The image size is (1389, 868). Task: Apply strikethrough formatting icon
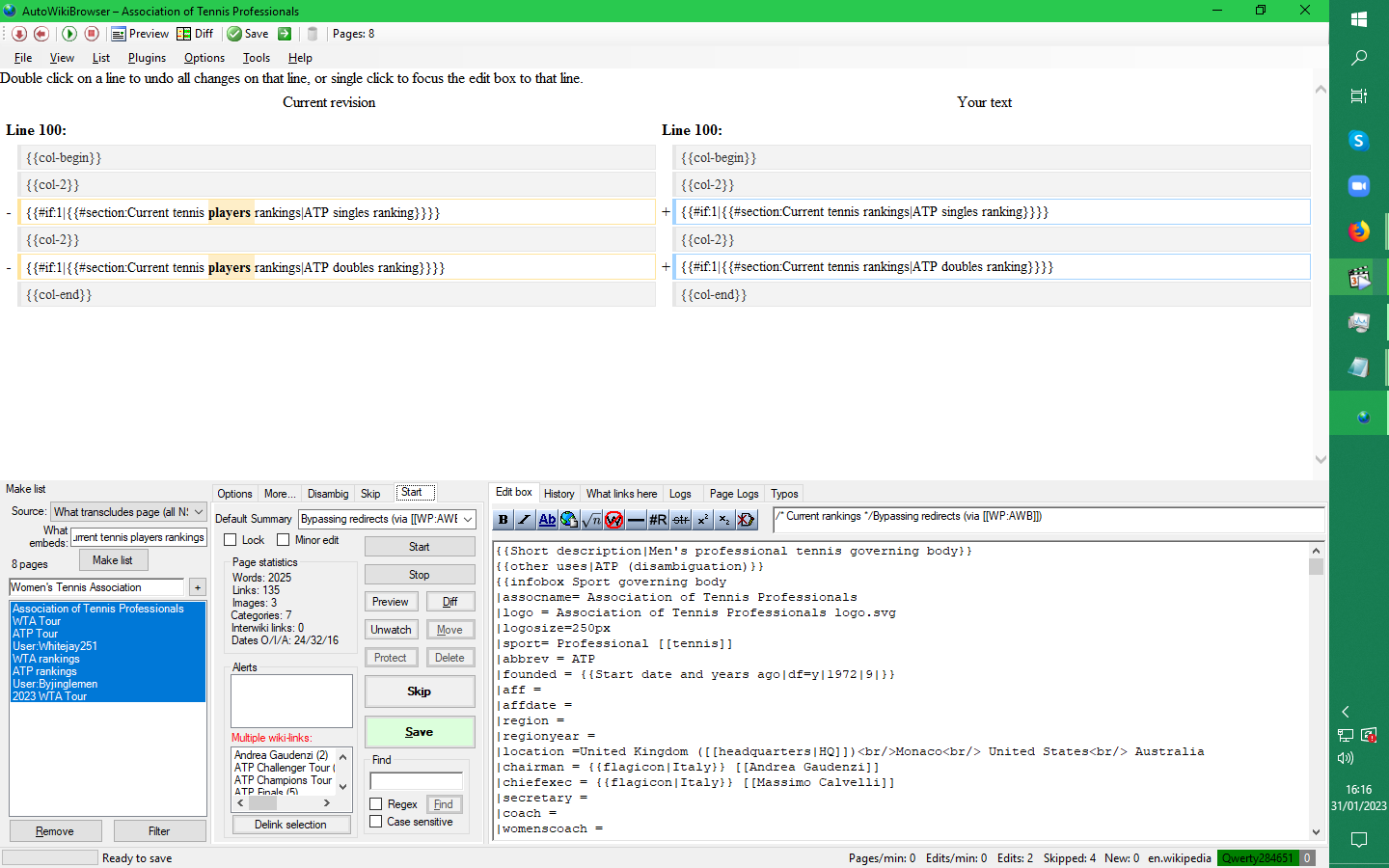680,520
